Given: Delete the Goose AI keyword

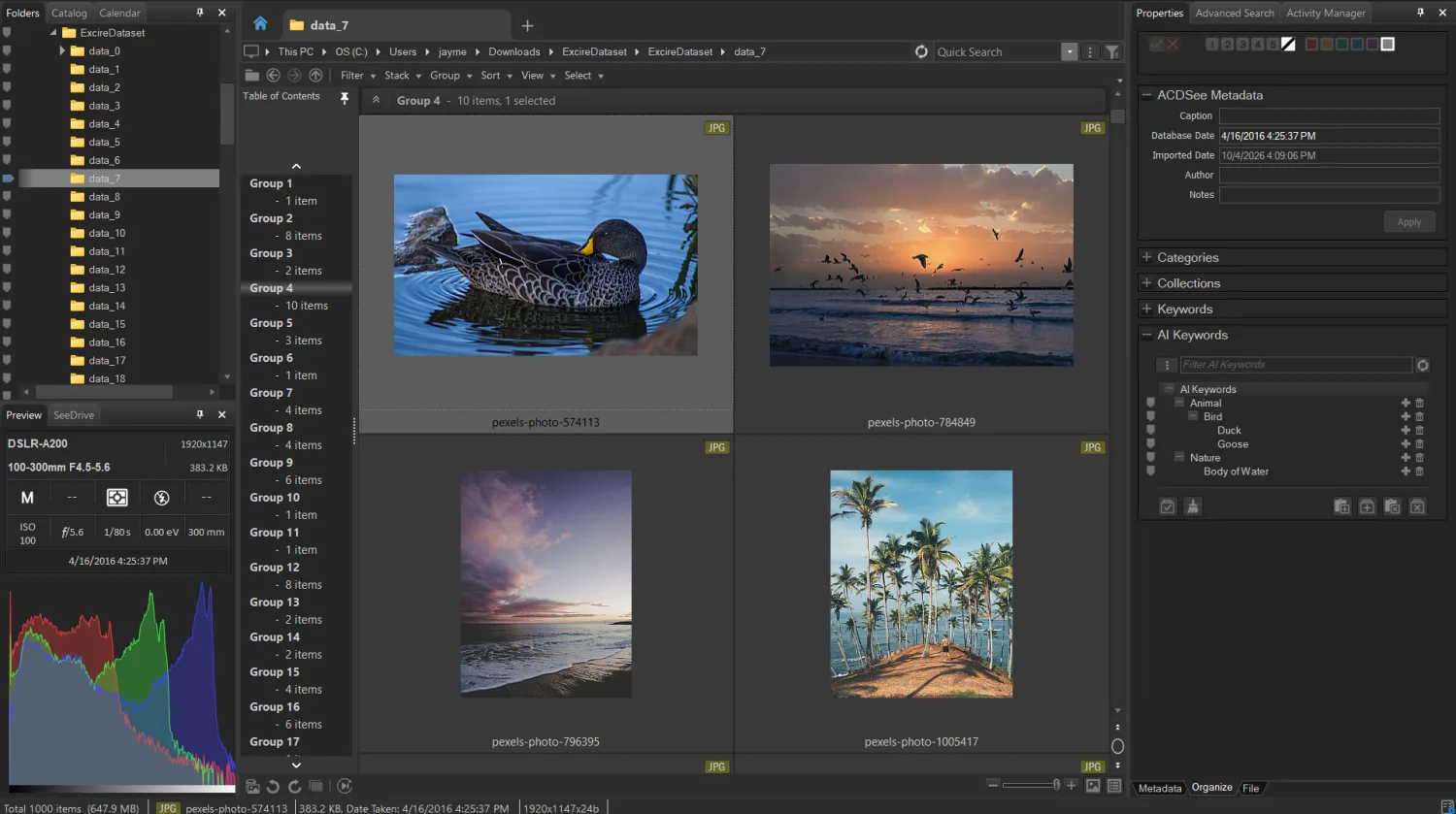Looking at the screenshot, I should (1419, 444).
